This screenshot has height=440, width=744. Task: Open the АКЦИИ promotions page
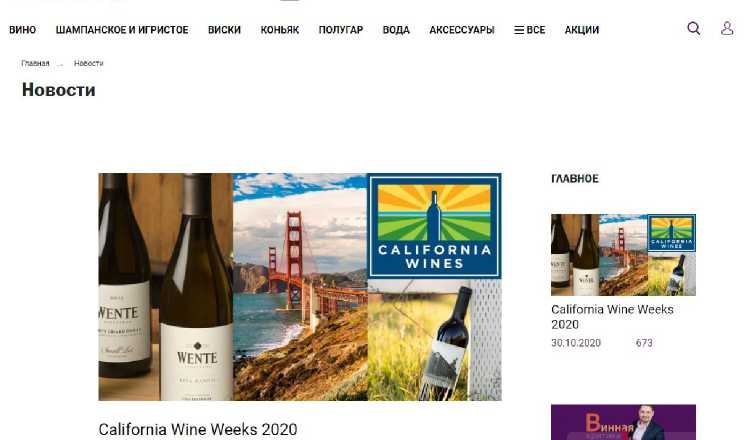pyautogui.click(x=582, y=30)
